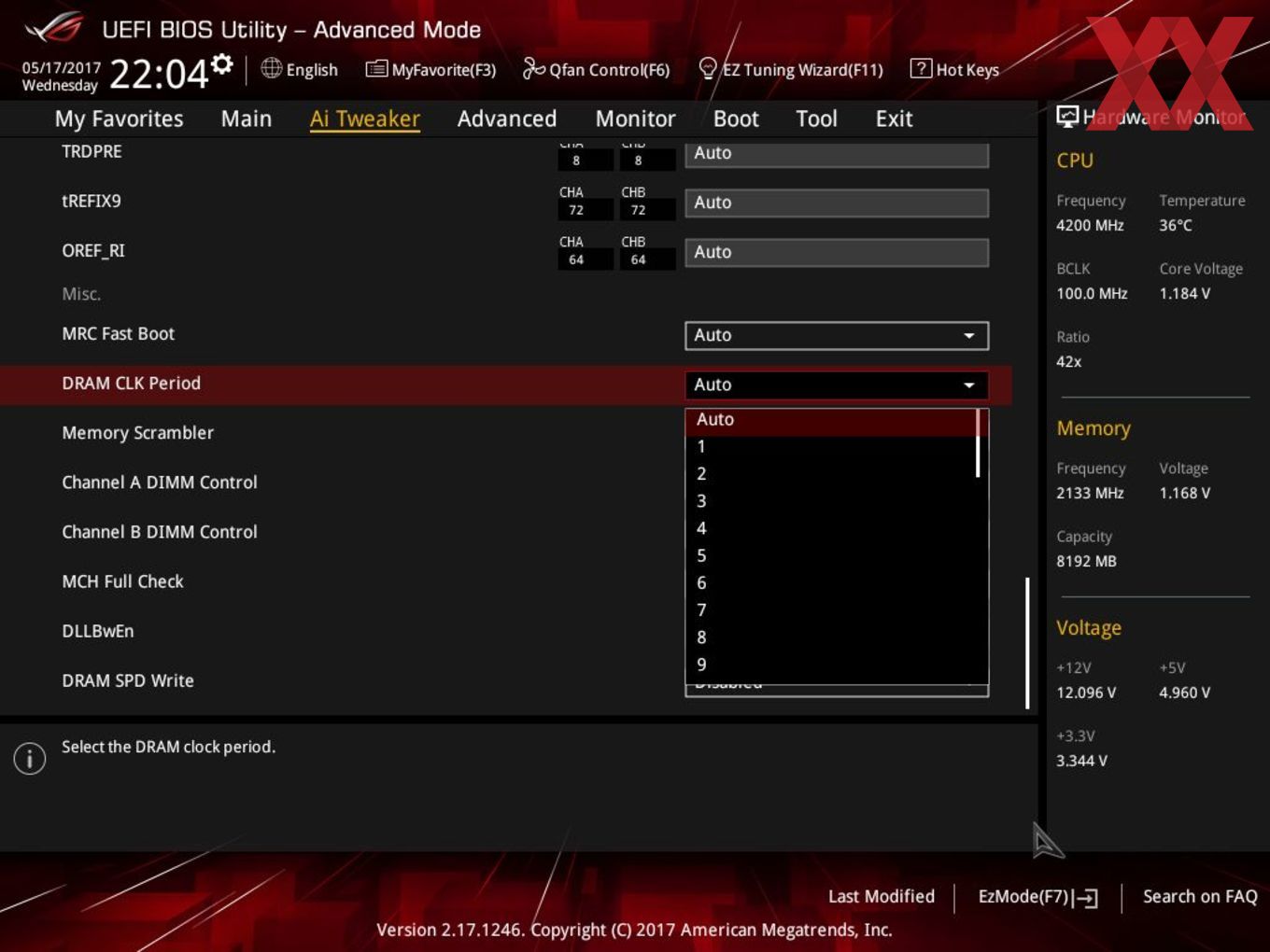Click the EzMode exit arrow icon

tap(1085, 898)
